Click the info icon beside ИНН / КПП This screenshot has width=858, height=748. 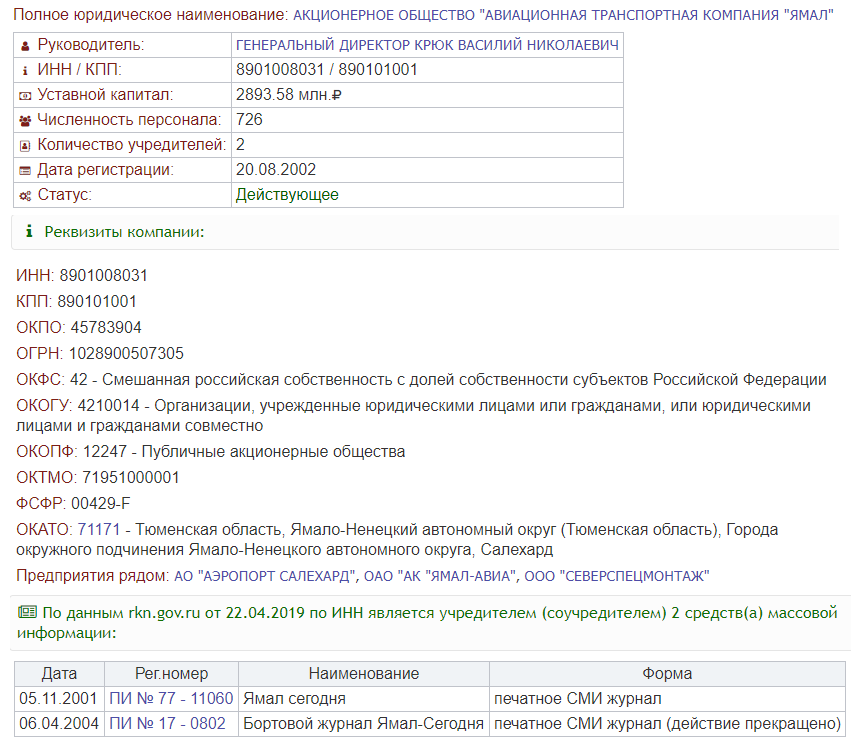coord(25,71)
